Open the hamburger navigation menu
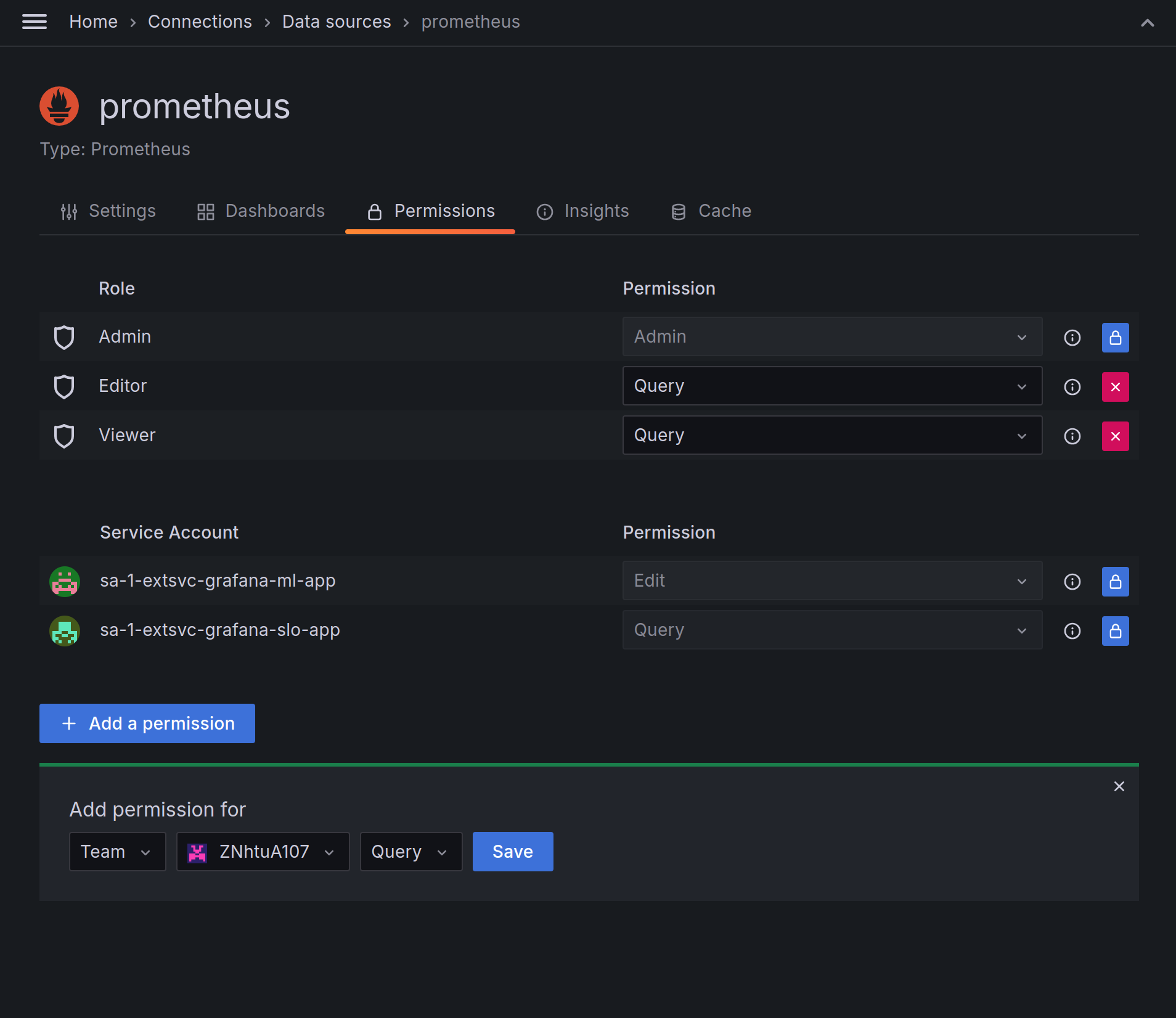This screenshot has width=1176, height=1018. [35, 22]
